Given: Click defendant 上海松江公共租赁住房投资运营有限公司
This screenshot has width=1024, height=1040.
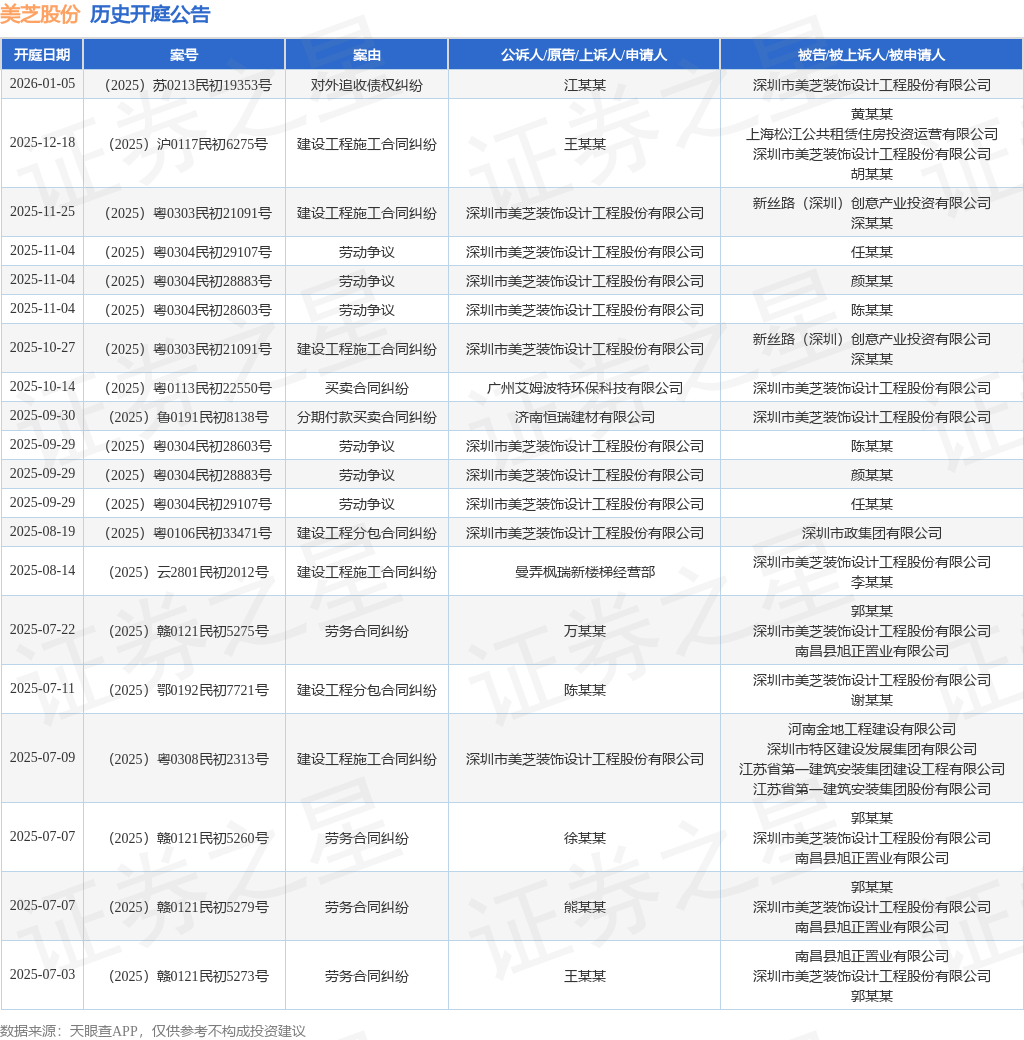Looking at the screenshot, I should click(x=871, y=134).
